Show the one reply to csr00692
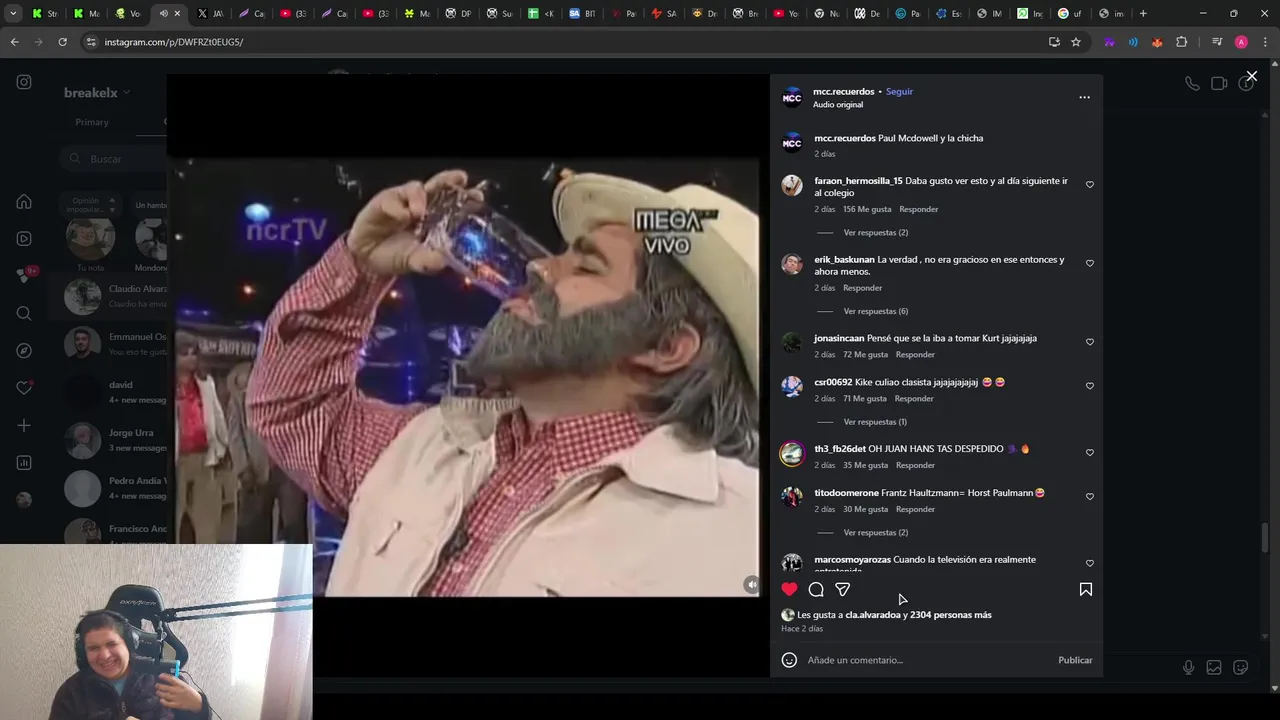Image resolution: width=1280 pixels, height=720 pixels. pyautogui.click(x=875, y=422)
